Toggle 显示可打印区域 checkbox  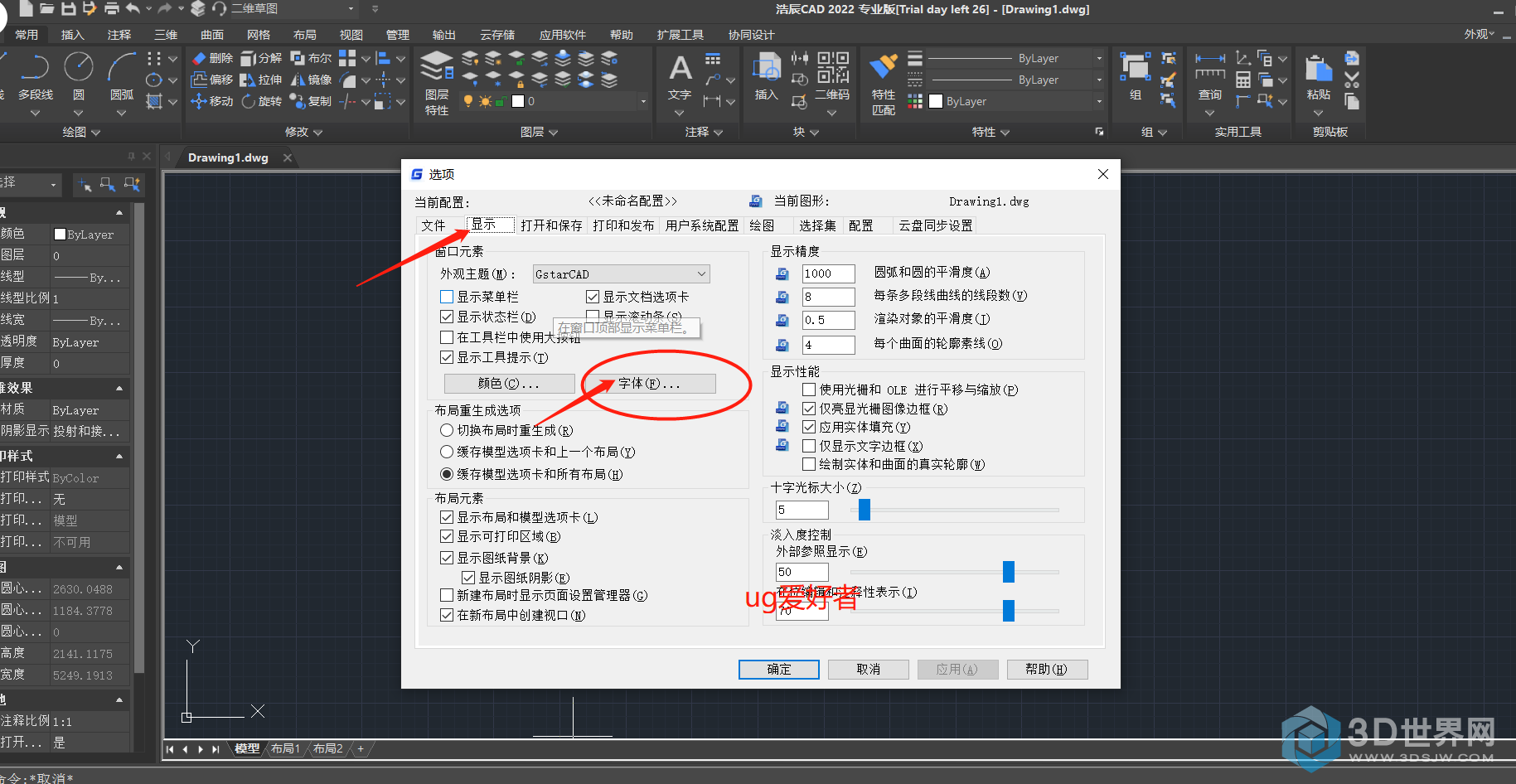point(447,536)
